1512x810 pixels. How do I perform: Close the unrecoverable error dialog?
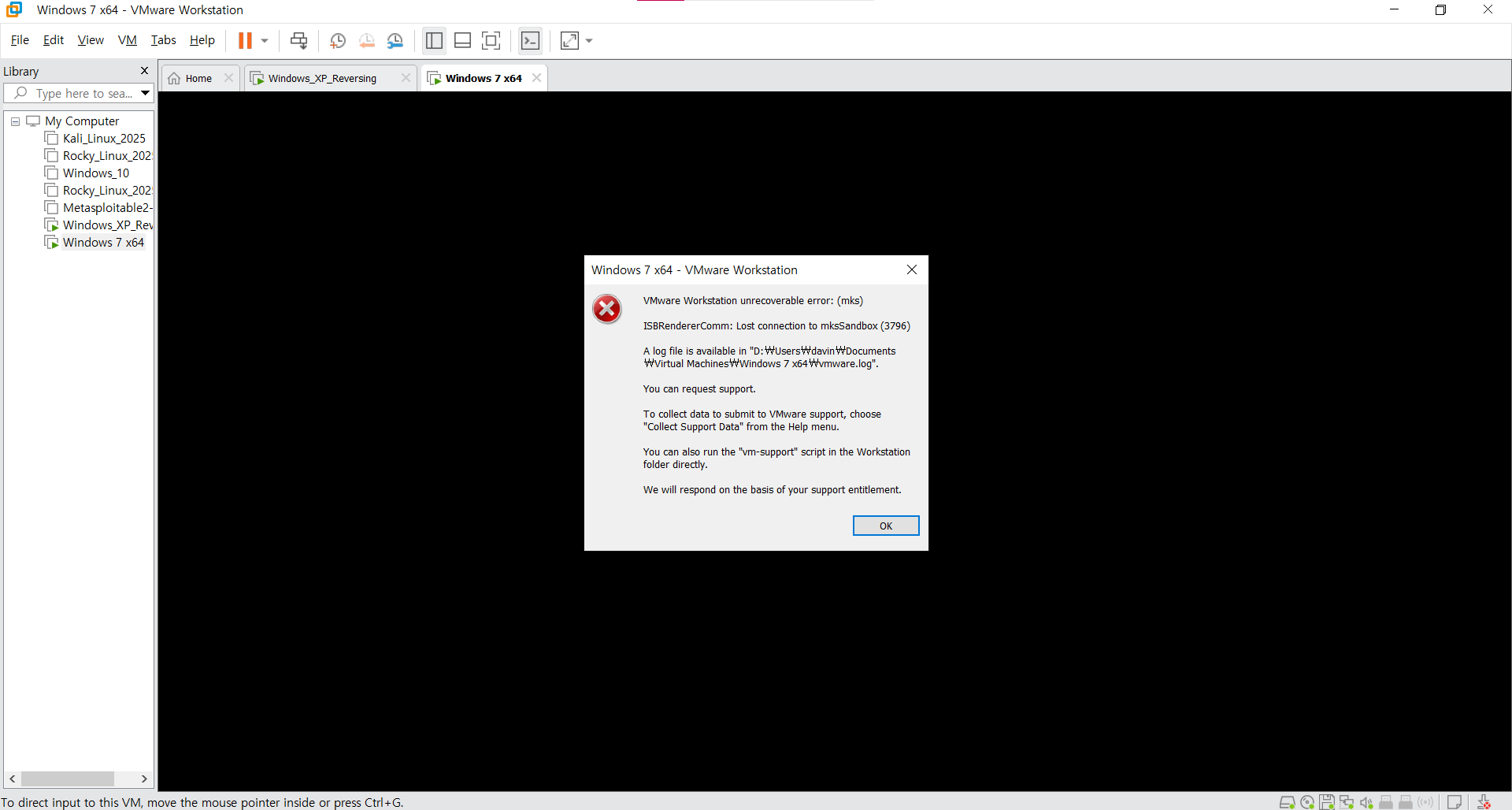click(912, 269)
